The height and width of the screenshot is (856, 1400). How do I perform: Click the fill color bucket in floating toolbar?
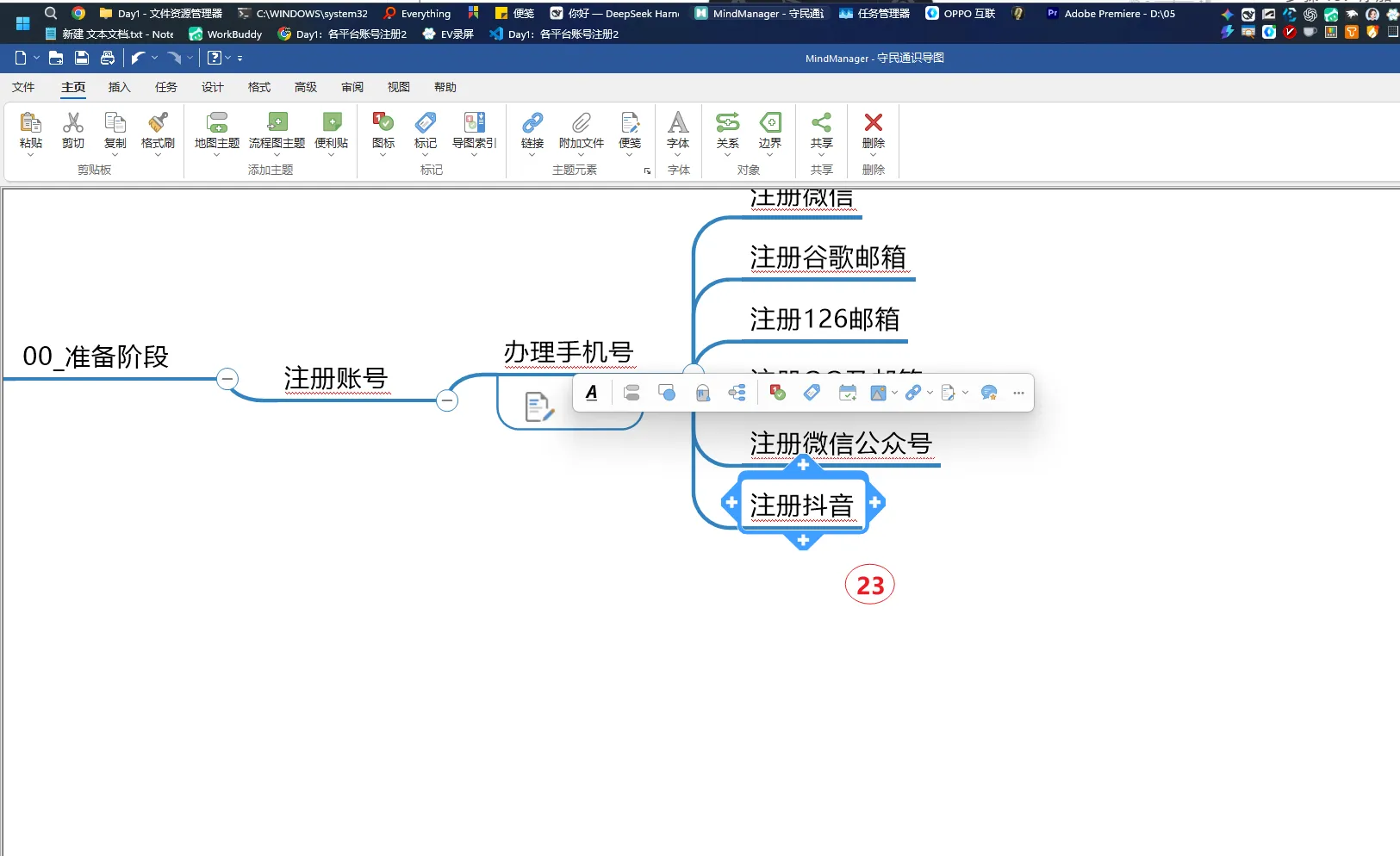point(703,393)
